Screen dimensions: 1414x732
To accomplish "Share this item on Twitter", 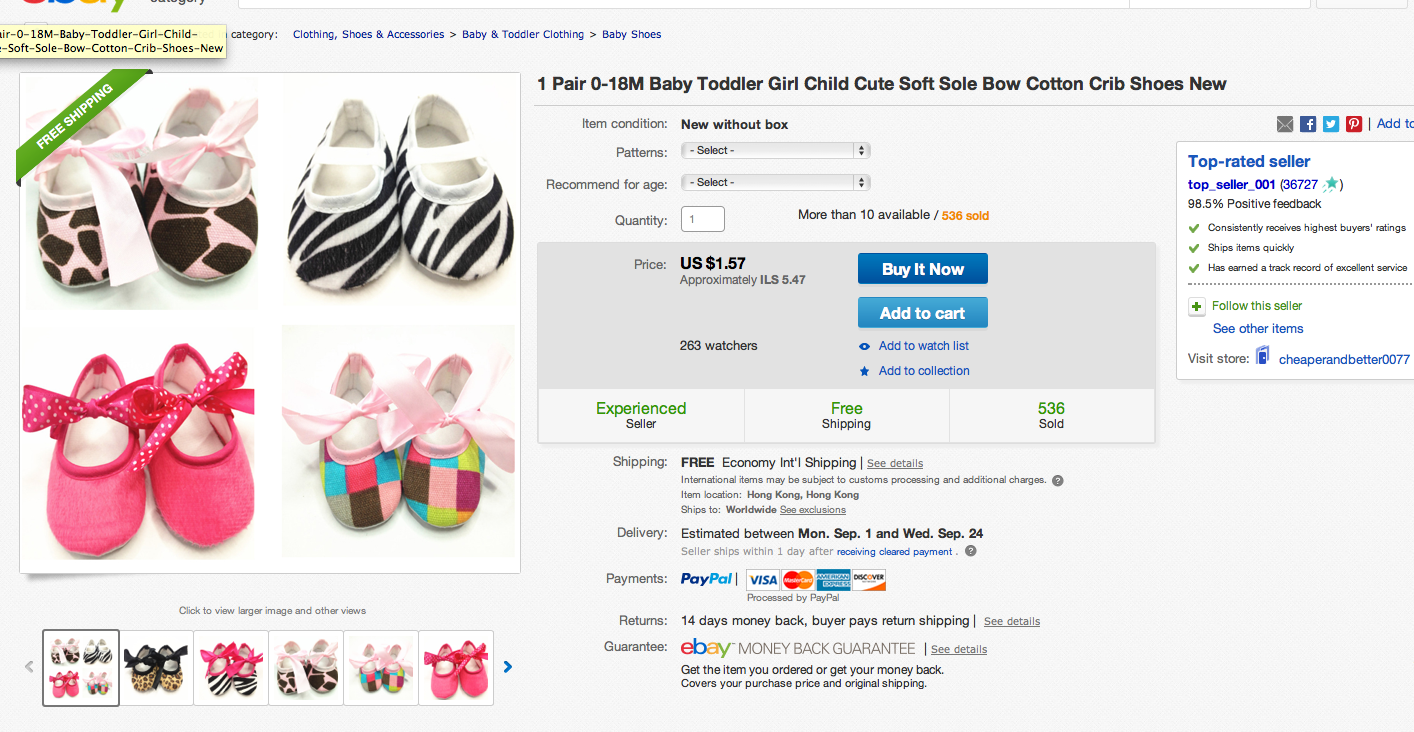I will 1331,124.
